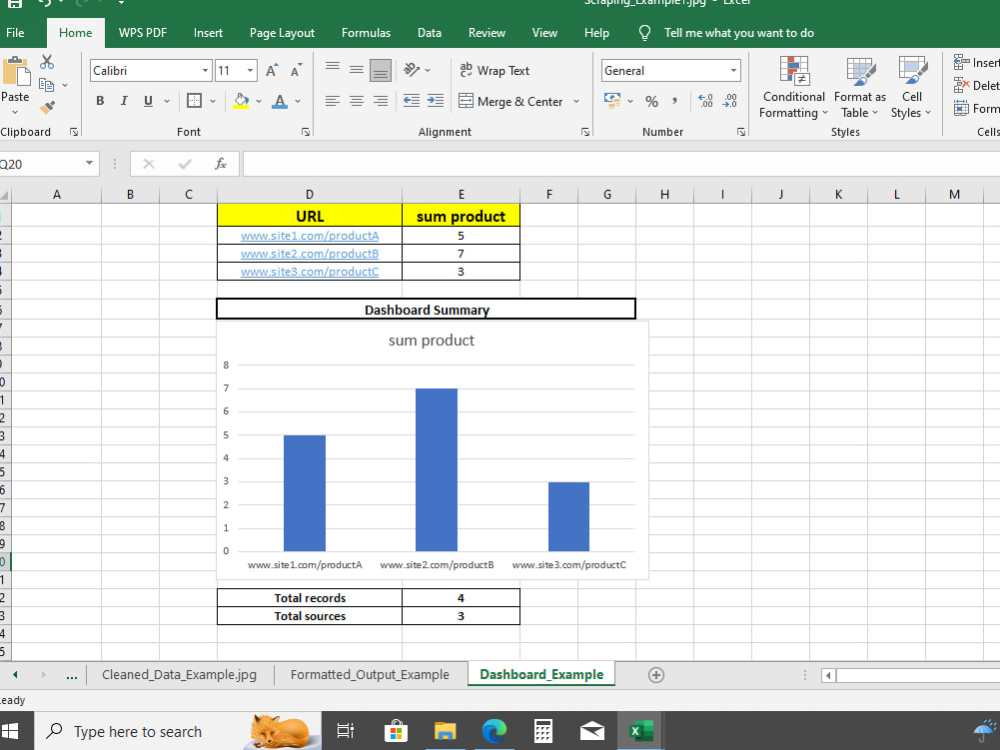Click Decrease Indent icon
The width and height of the screenshot is (1000, 750).
(x=411, y=101)
